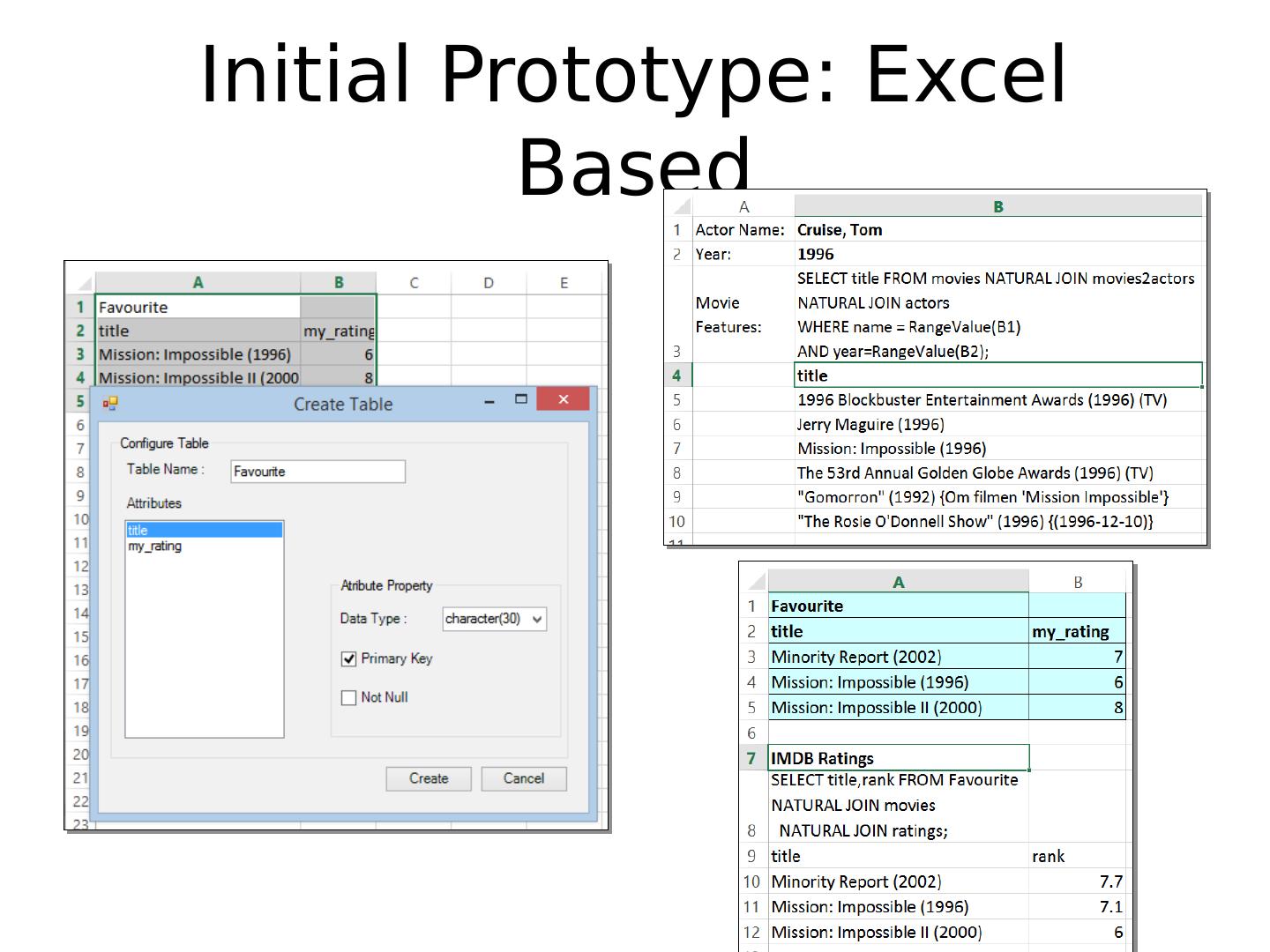Select column B header in IMDB Ratings spreadsheet
This screenshot has height=952, width=1270.
[x=1078, y=582]
